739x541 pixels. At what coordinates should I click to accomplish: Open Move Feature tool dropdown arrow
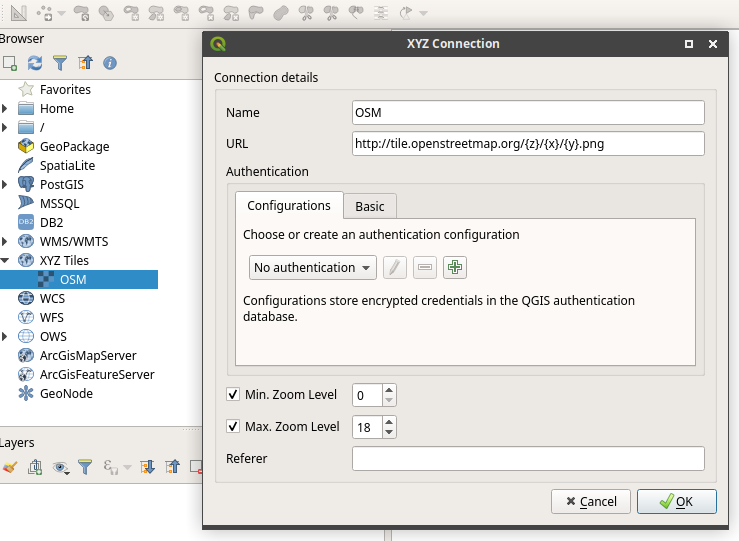pos(61,13)
